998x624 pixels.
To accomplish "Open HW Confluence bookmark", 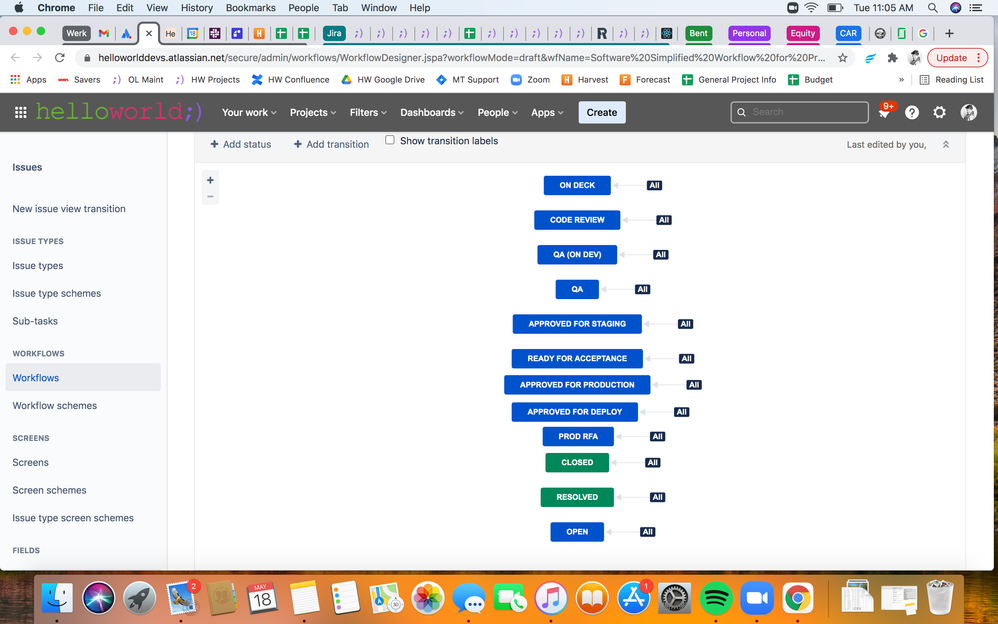I will 291,80.
